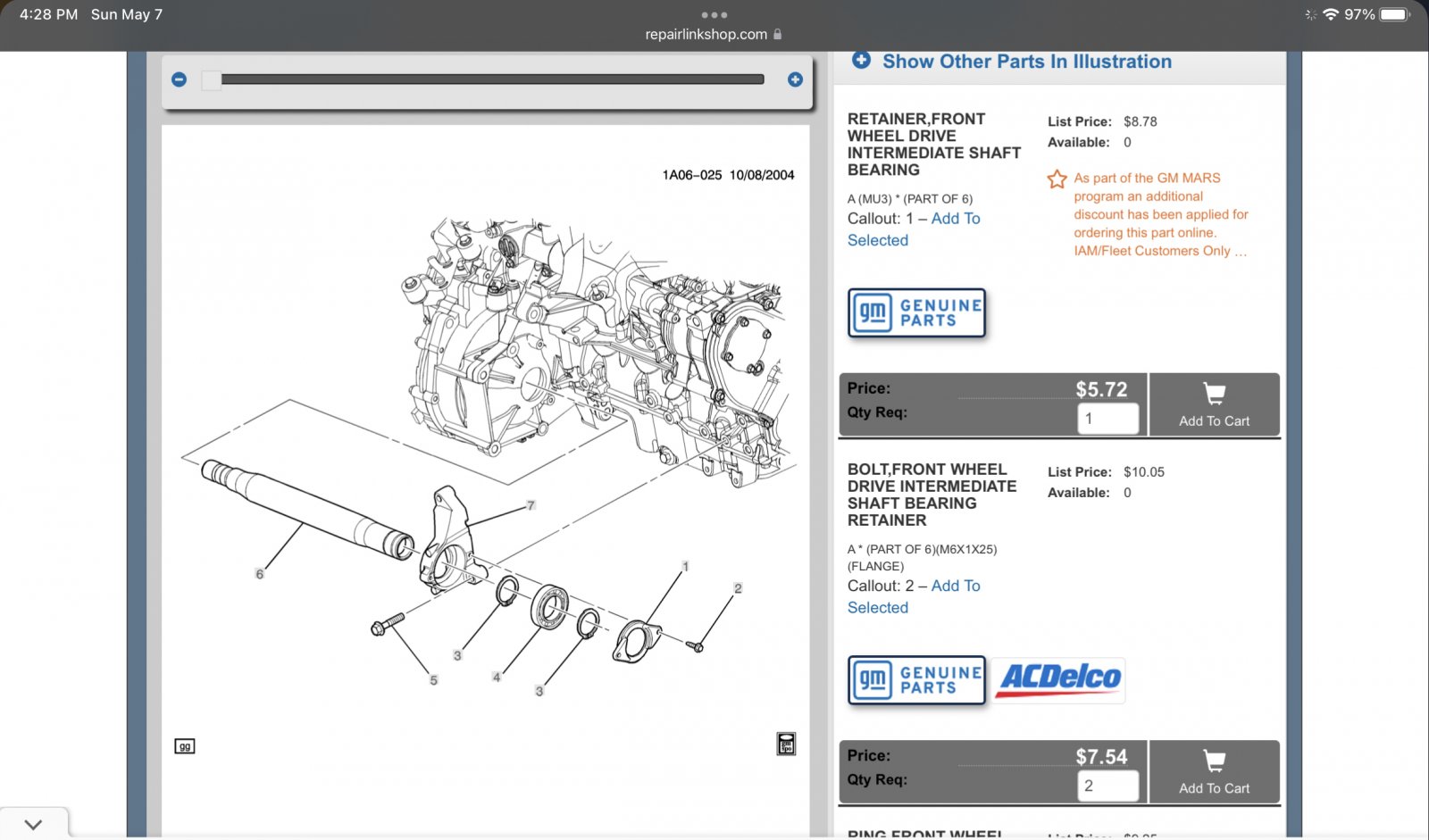Screen dimensions: 1429x840
Task: Click the zoom out minus icon
Action: point(180,79)
